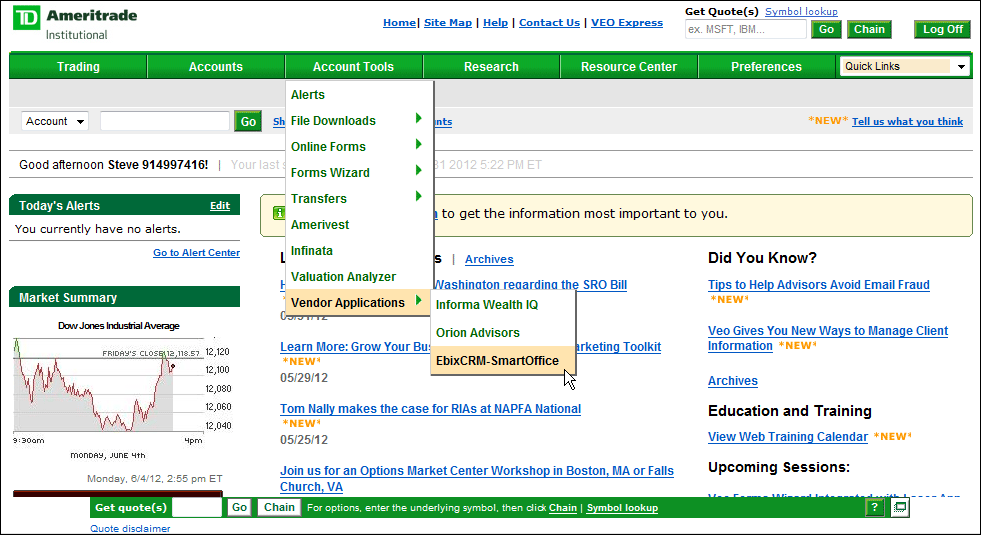Open Veo Gives You New Ways article
The height and width of the screenshot is (535, 981).
[x=828, y=338]
